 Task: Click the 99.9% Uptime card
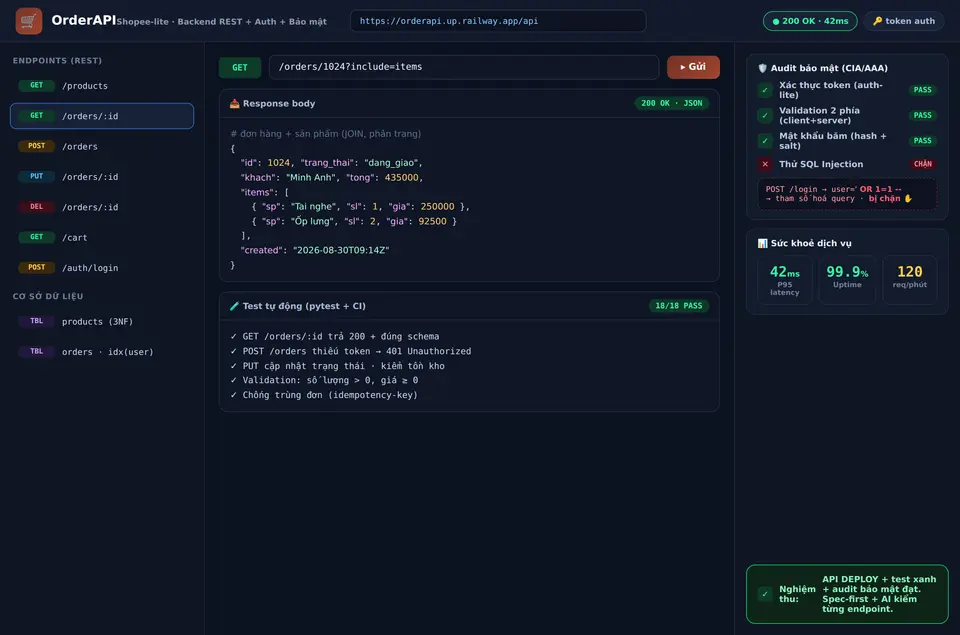(847, 280)
